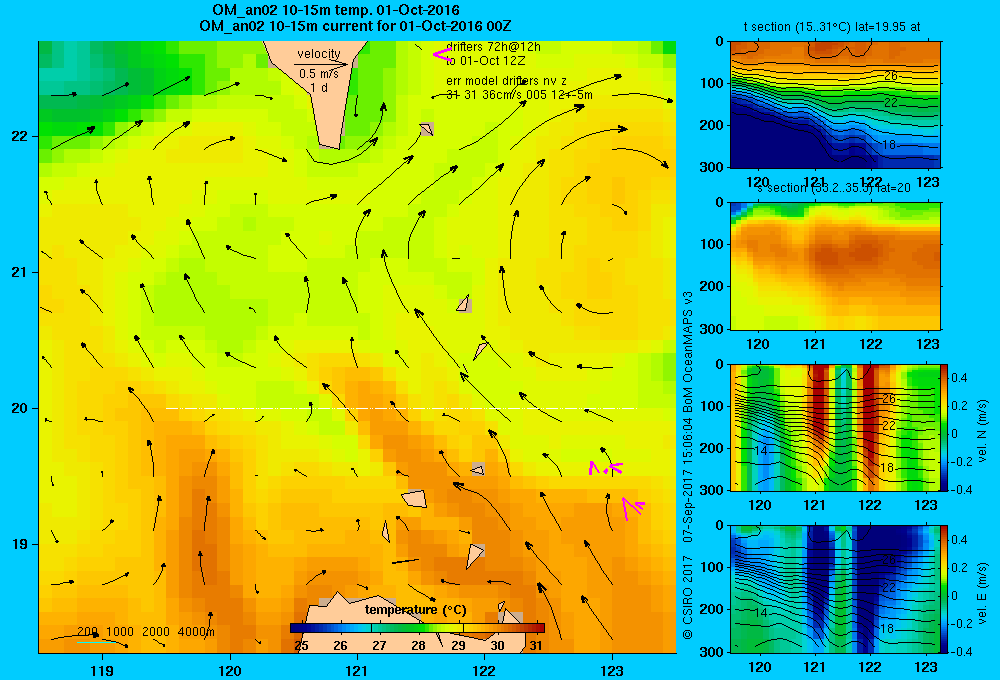Click the 'vel. E (m/s)' axis label
The width and height of the screenshot is (1000, 680).
[982, 592]
